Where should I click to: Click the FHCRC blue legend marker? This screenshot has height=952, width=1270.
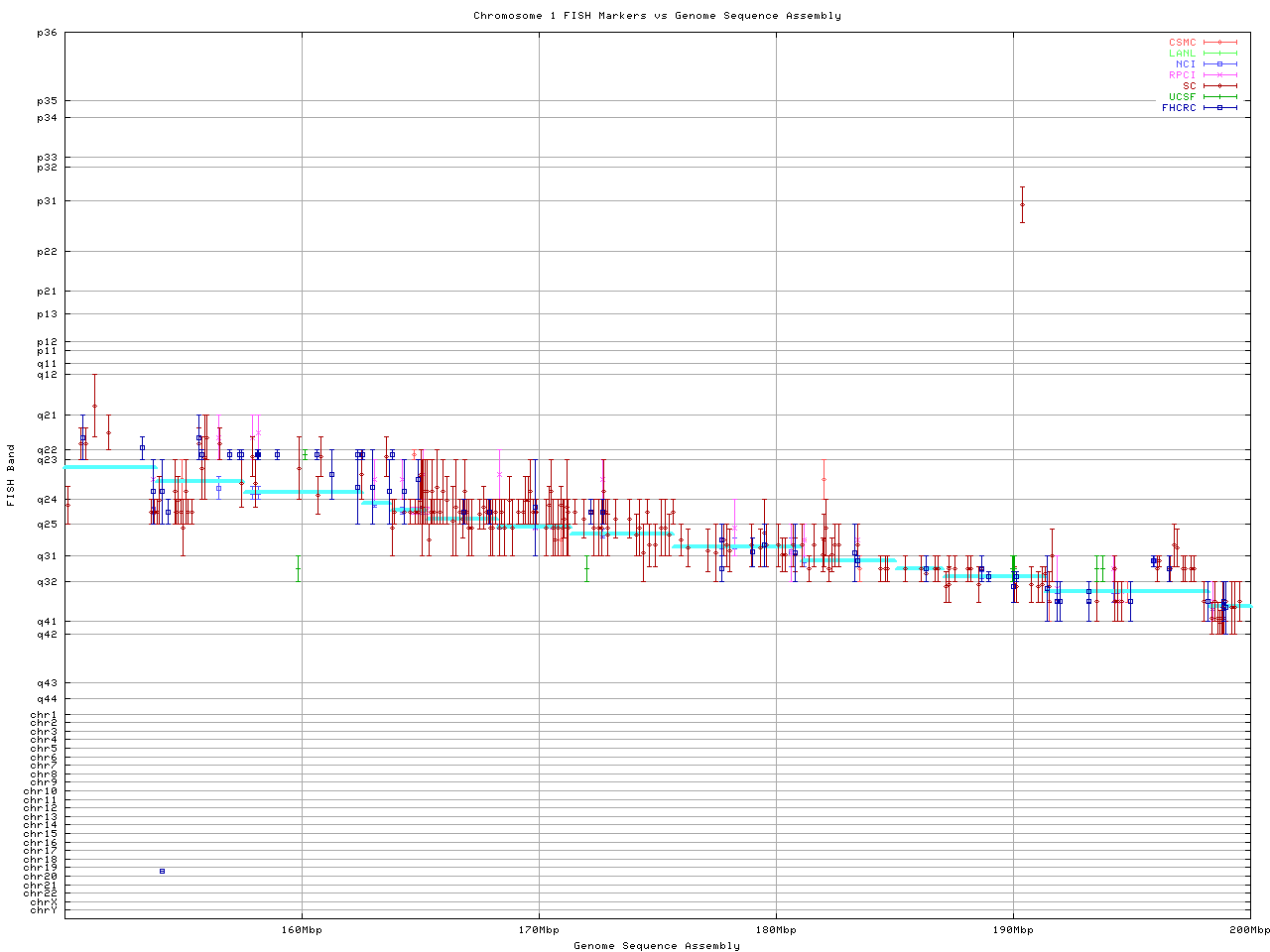coord(1219,108)
